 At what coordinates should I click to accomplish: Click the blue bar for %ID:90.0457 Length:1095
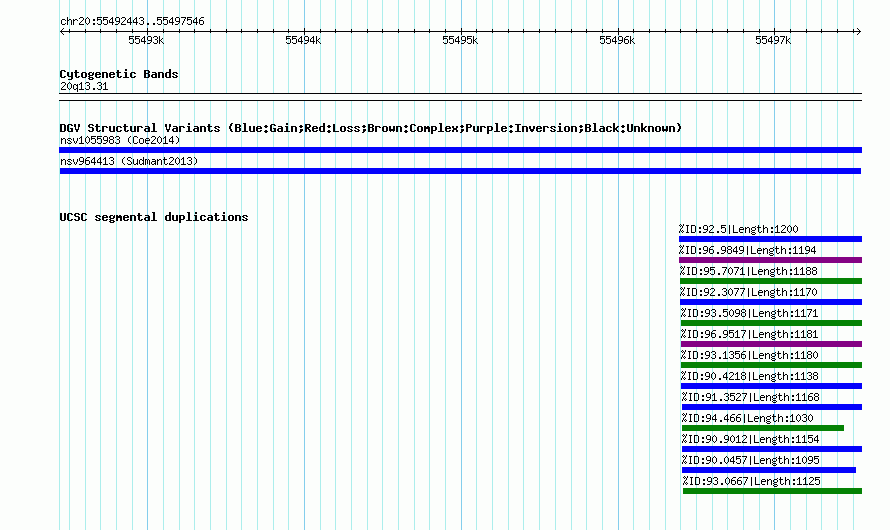[769, 470]
